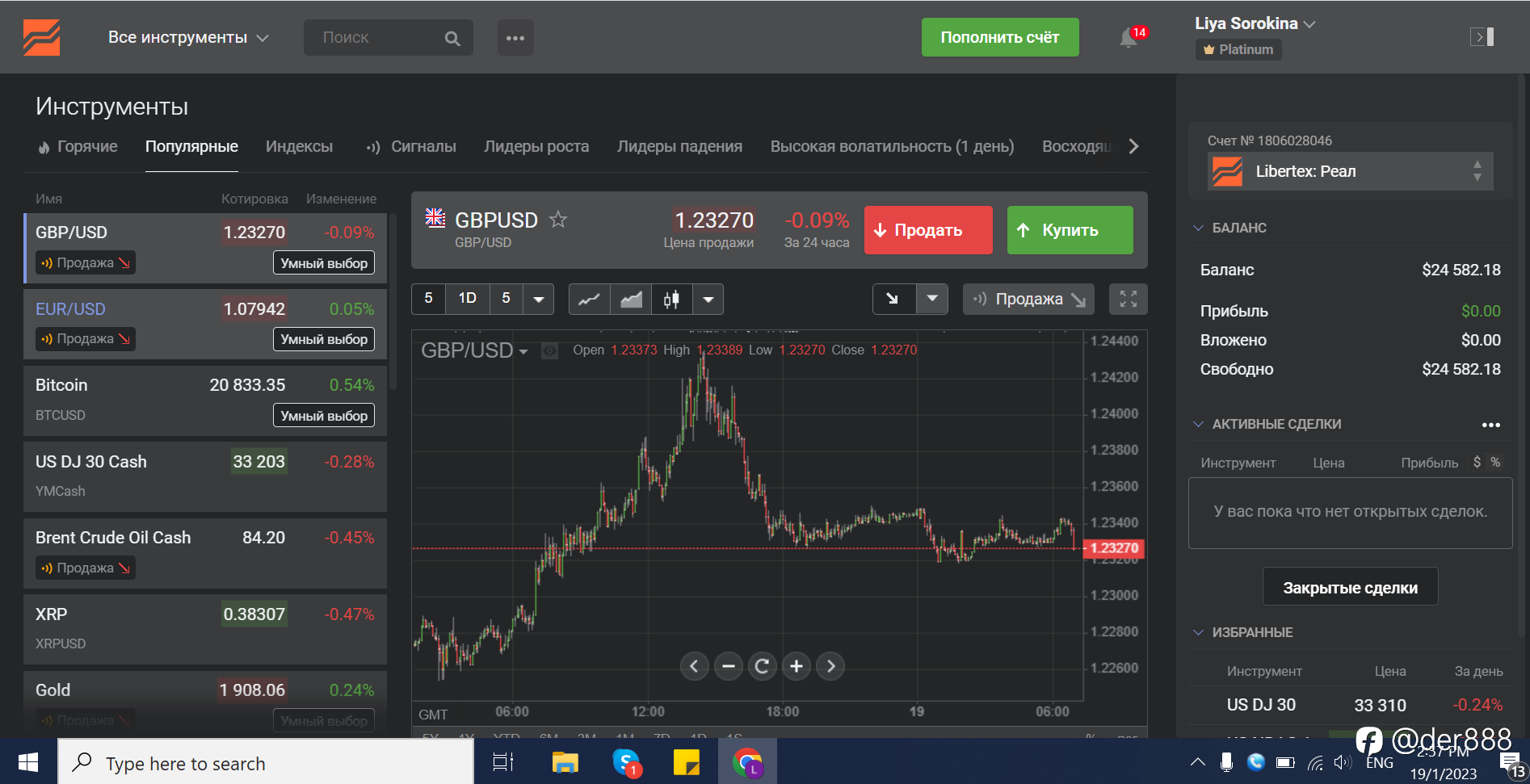Open US DJ 30 in favorites list
Viewport: 1530px width, 784px height.
(1350, 705)
